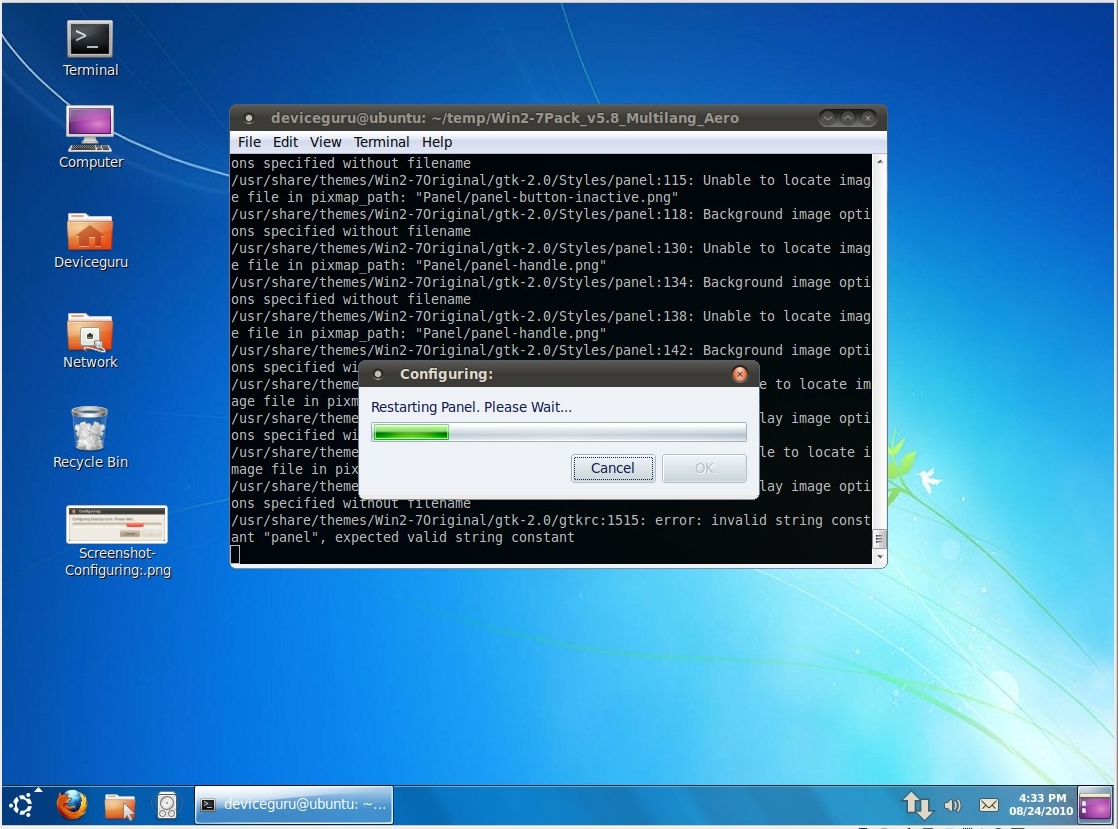Open the terminal Help menu

point(436,142)
